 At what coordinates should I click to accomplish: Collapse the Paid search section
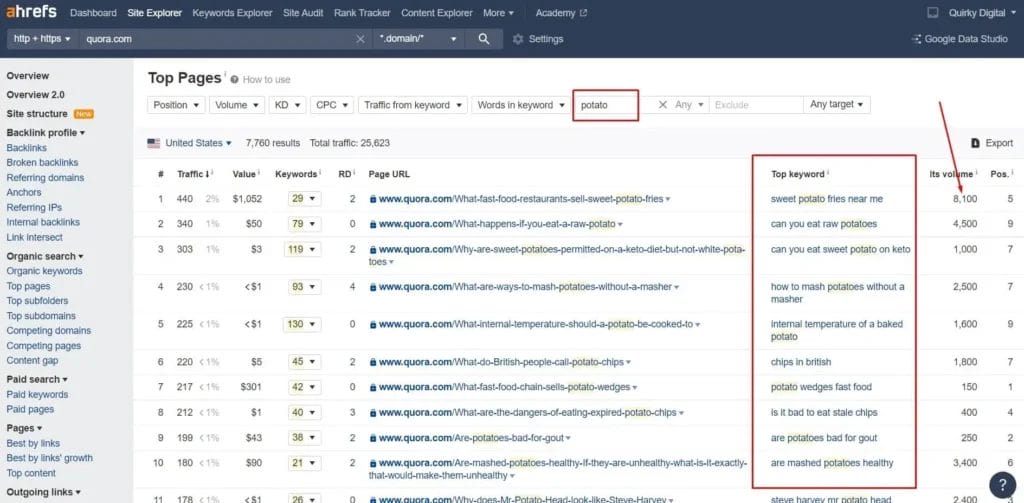click(x=37, y=380)
